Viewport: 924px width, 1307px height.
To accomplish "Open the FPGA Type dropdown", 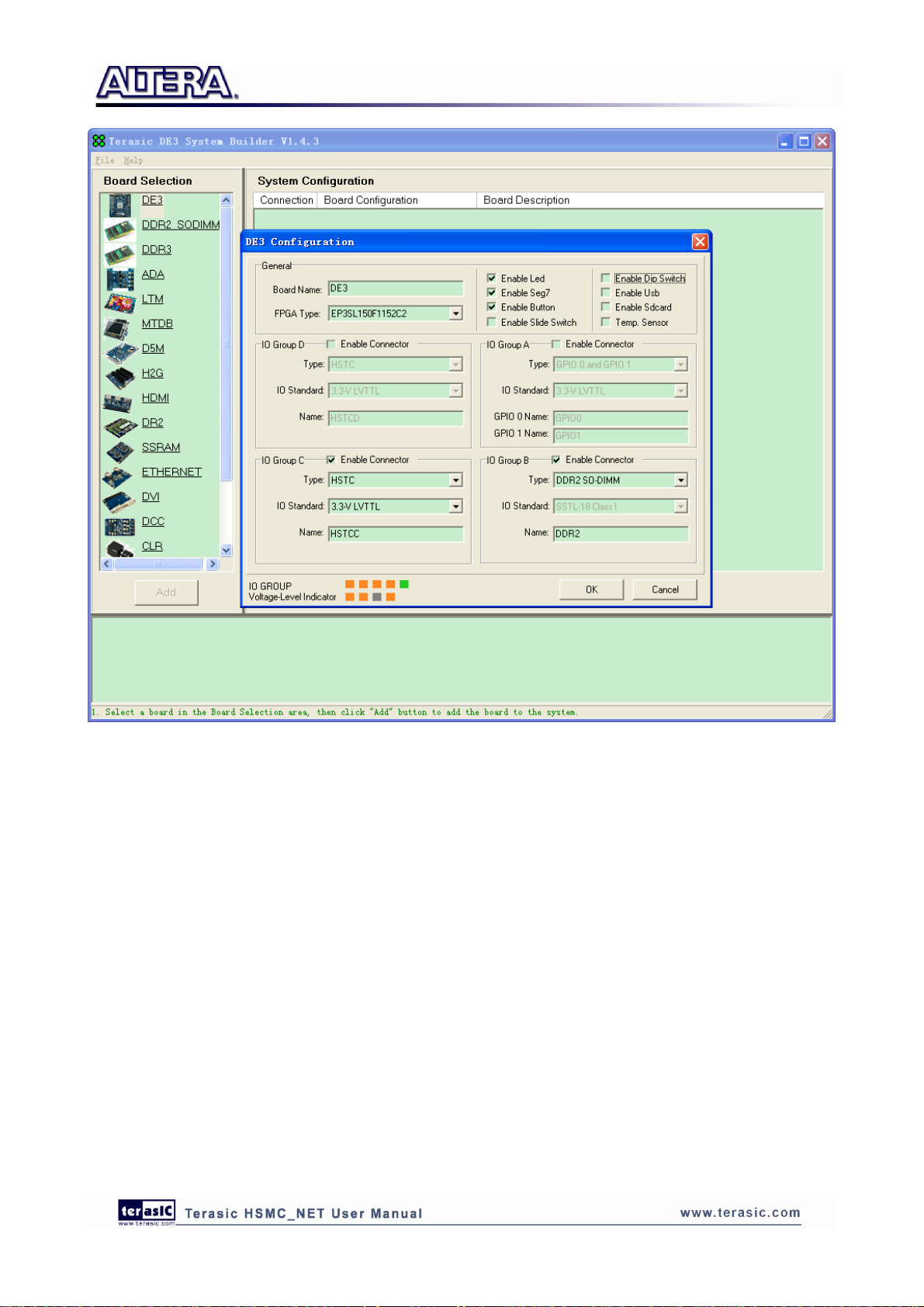I will [456, 313].
